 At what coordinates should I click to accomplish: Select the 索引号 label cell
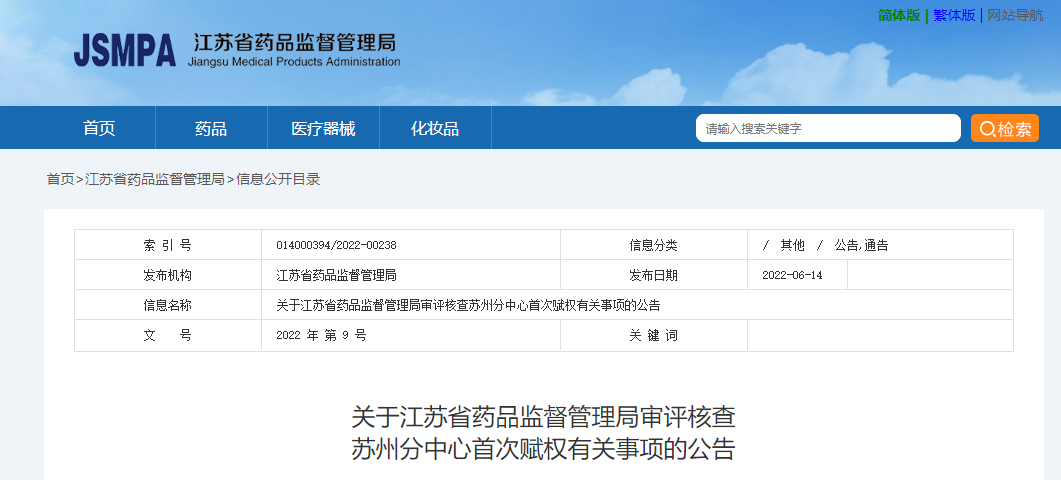(168, 245)
